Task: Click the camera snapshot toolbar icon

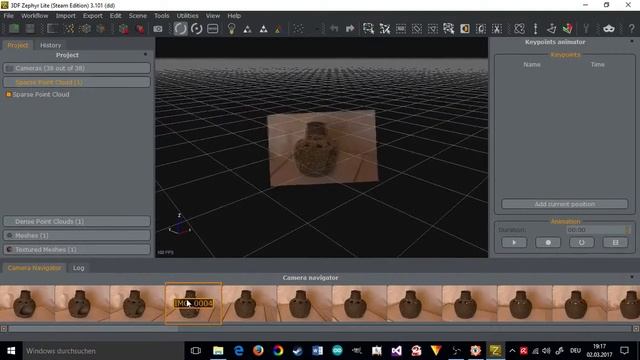Action: click(x=158, y=29)
